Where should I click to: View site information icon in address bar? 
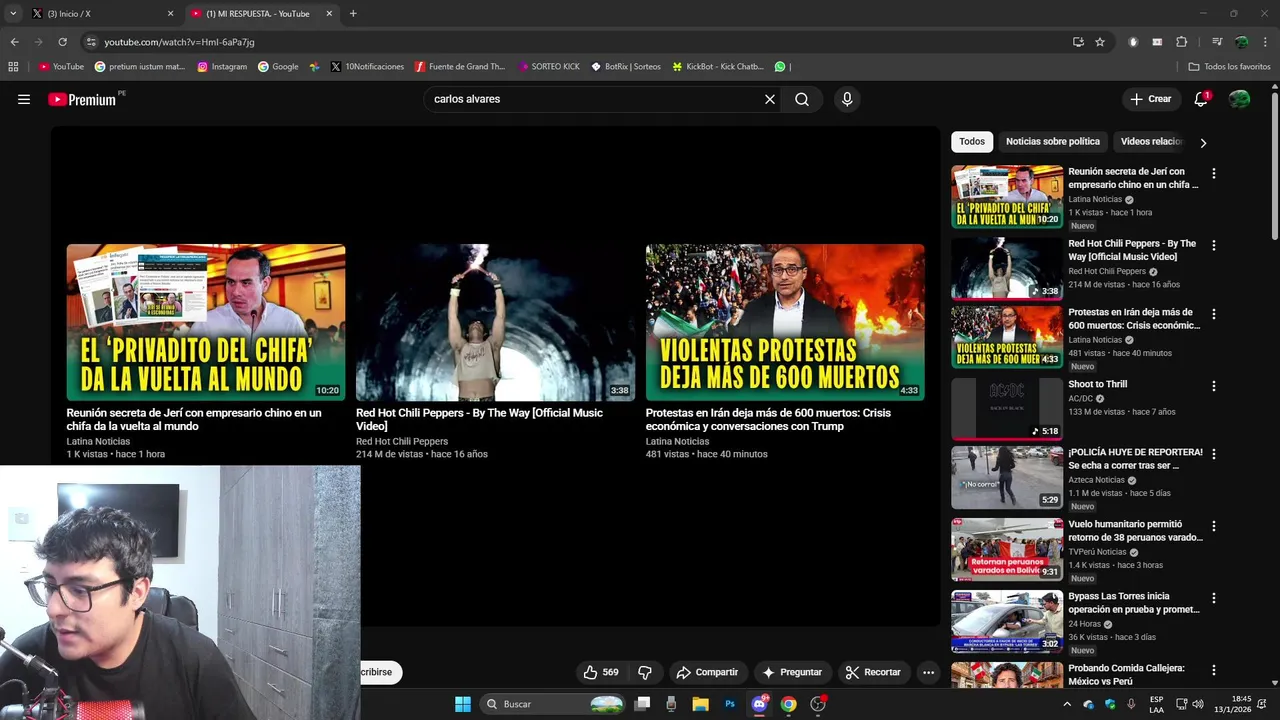(91, 42)
